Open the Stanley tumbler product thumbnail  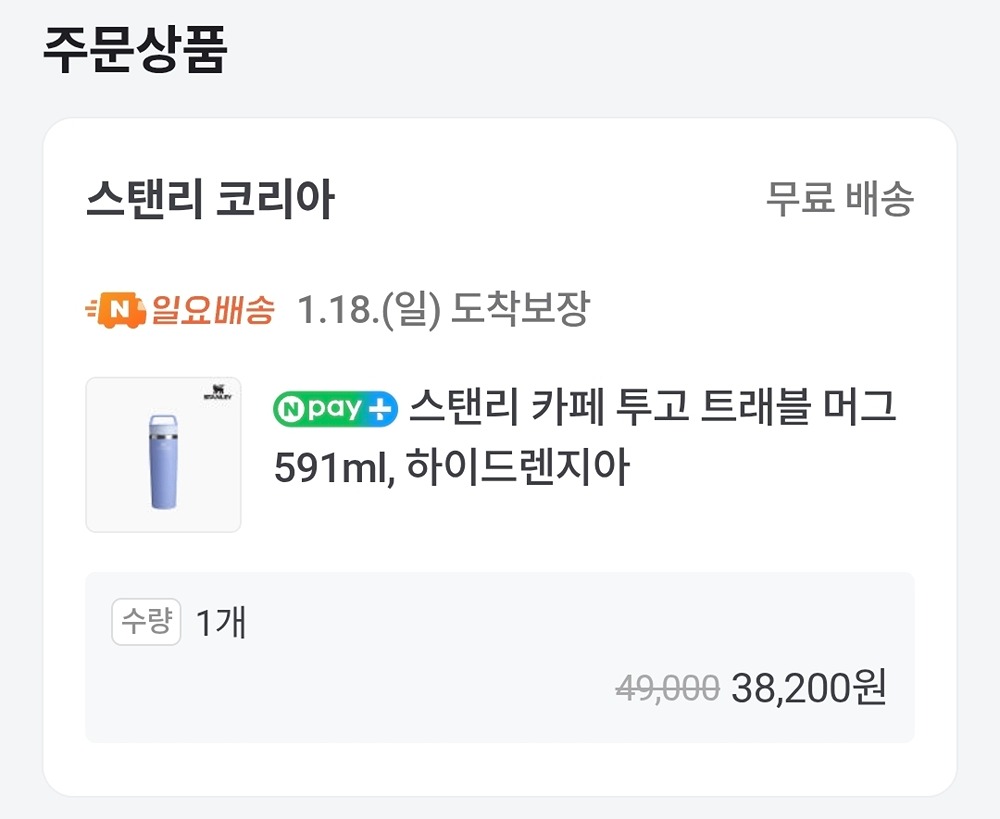click(163, 455)
